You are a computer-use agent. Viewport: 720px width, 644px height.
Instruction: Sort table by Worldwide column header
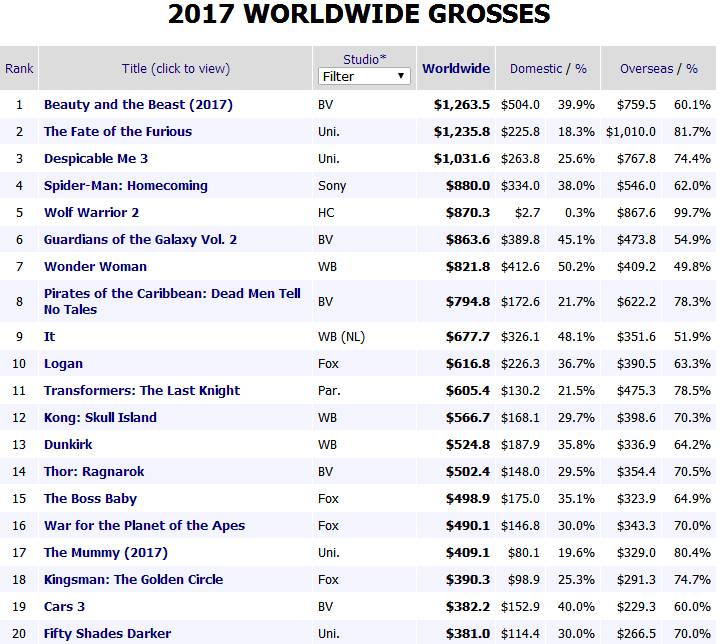(456, 69)
